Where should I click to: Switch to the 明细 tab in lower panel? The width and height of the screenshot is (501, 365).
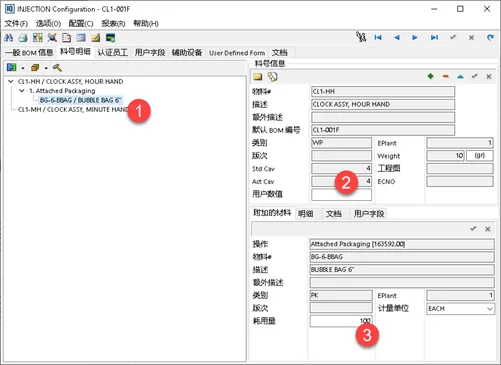tap(306, 214)
